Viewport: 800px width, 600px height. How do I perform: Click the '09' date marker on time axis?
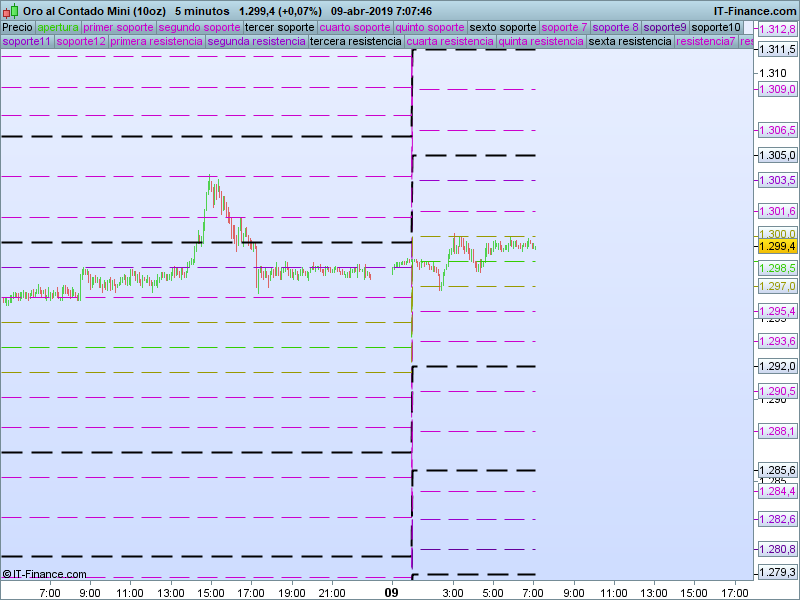point(393,592)
